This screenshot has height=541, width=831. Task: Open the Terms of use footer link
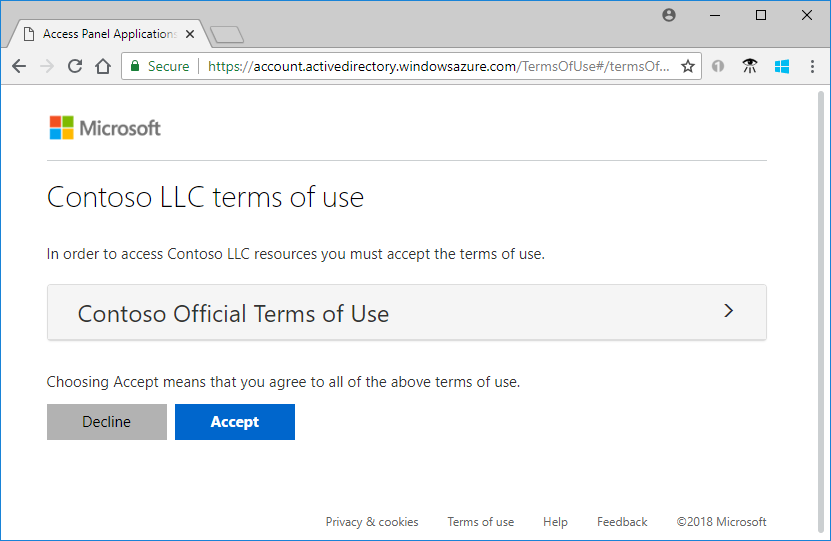click(480, 522)
